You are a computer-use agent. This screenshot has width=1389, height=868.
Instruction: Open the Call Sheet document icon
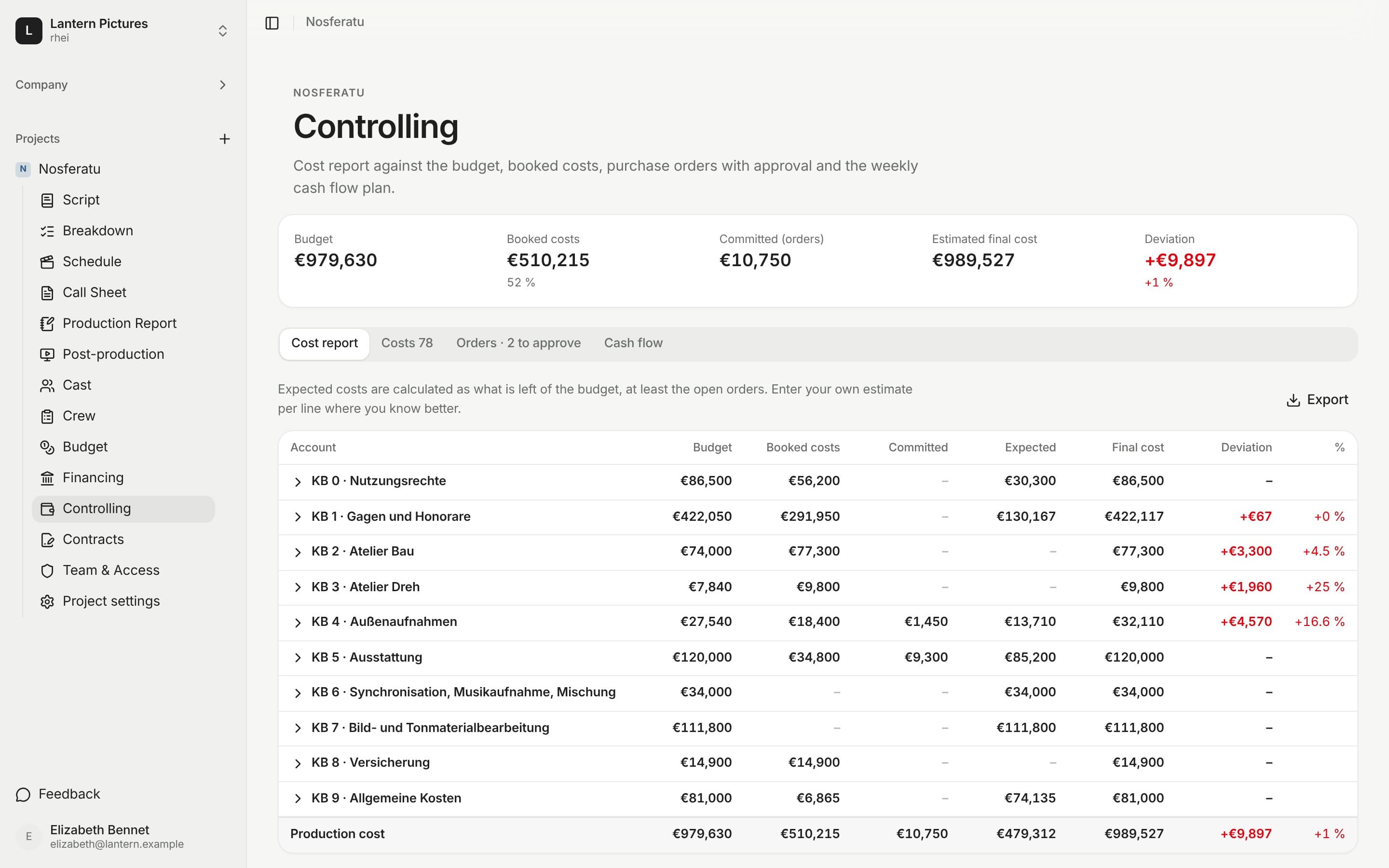click(x=47, y=293)
